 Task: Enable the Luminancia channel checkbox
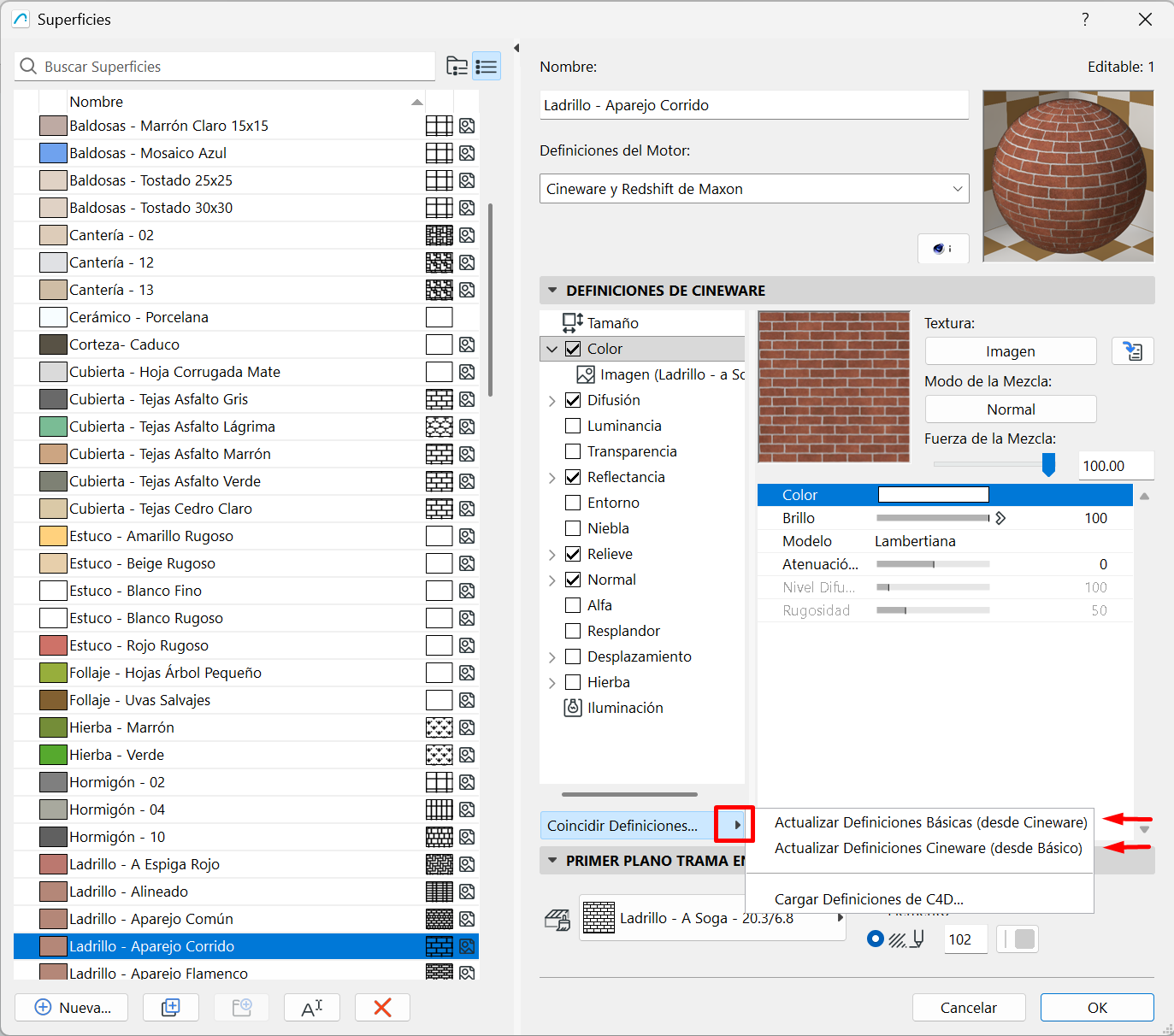573,426
